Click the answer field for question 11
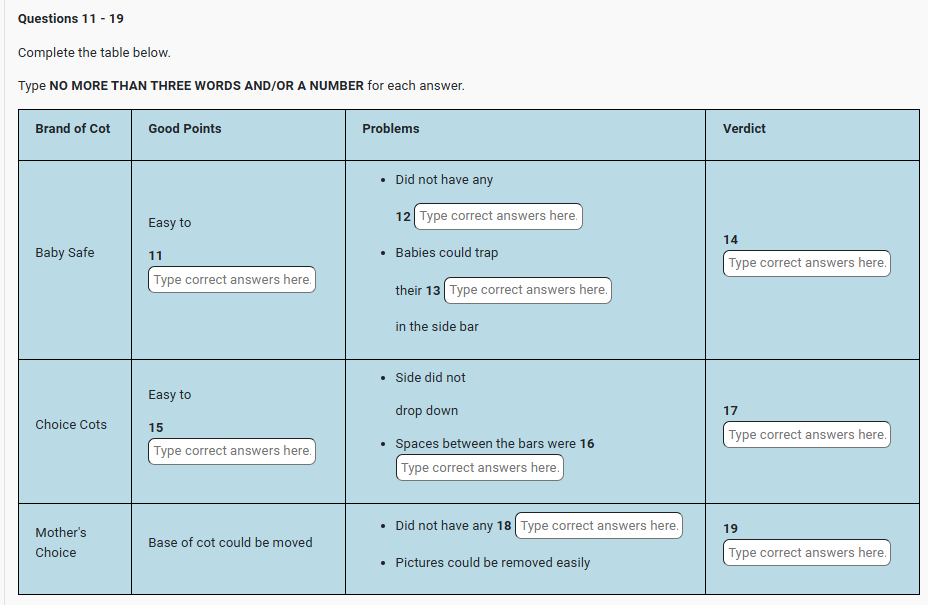Image resolution: width=928 pixels, height=605 pixels. point(232,280)
